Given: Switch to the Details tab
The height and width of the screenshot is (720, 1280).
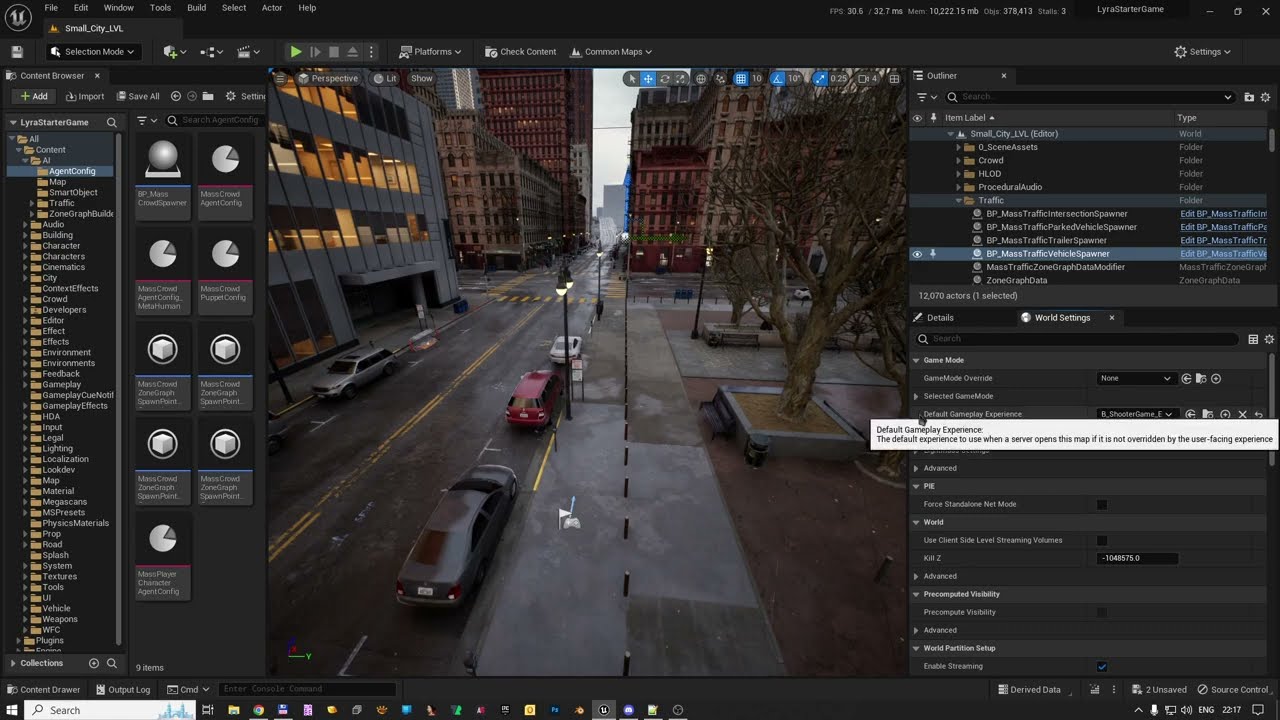Looking at the screenshot, I should 939,317.
